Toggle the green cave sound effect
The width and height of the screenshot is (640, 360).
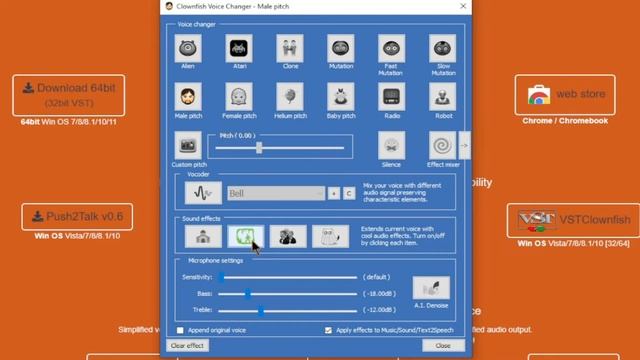pos(245,236)
